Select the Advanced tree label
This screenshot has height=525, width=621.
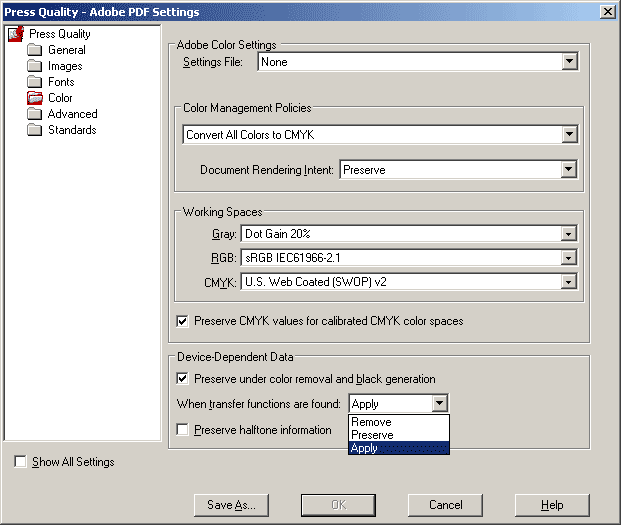pos(72,114)
